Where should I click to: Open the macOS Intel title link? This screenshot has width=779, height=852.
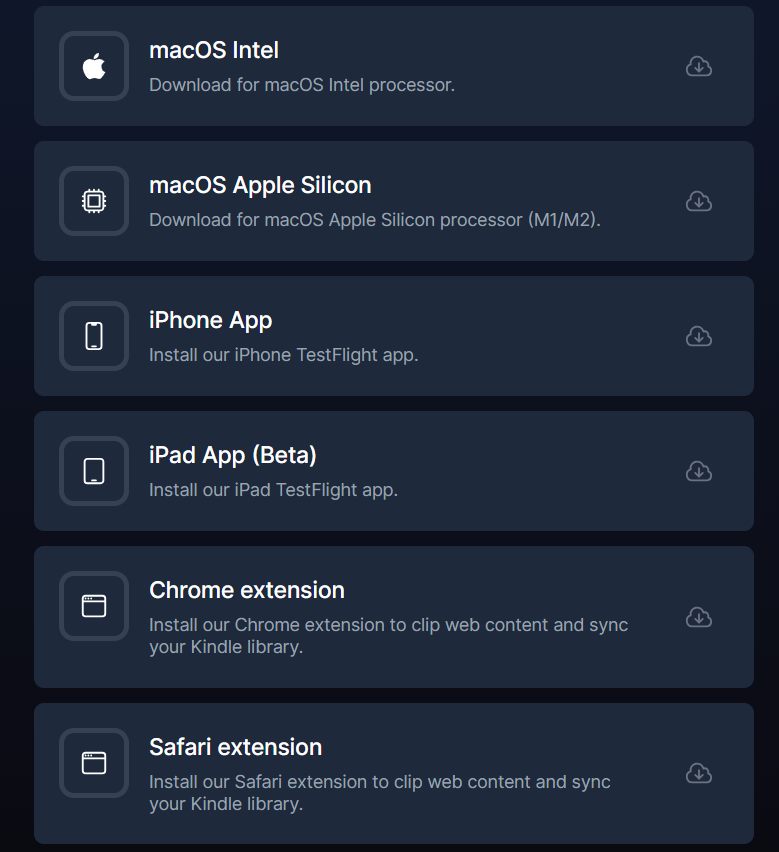click(x=214, y=50)
